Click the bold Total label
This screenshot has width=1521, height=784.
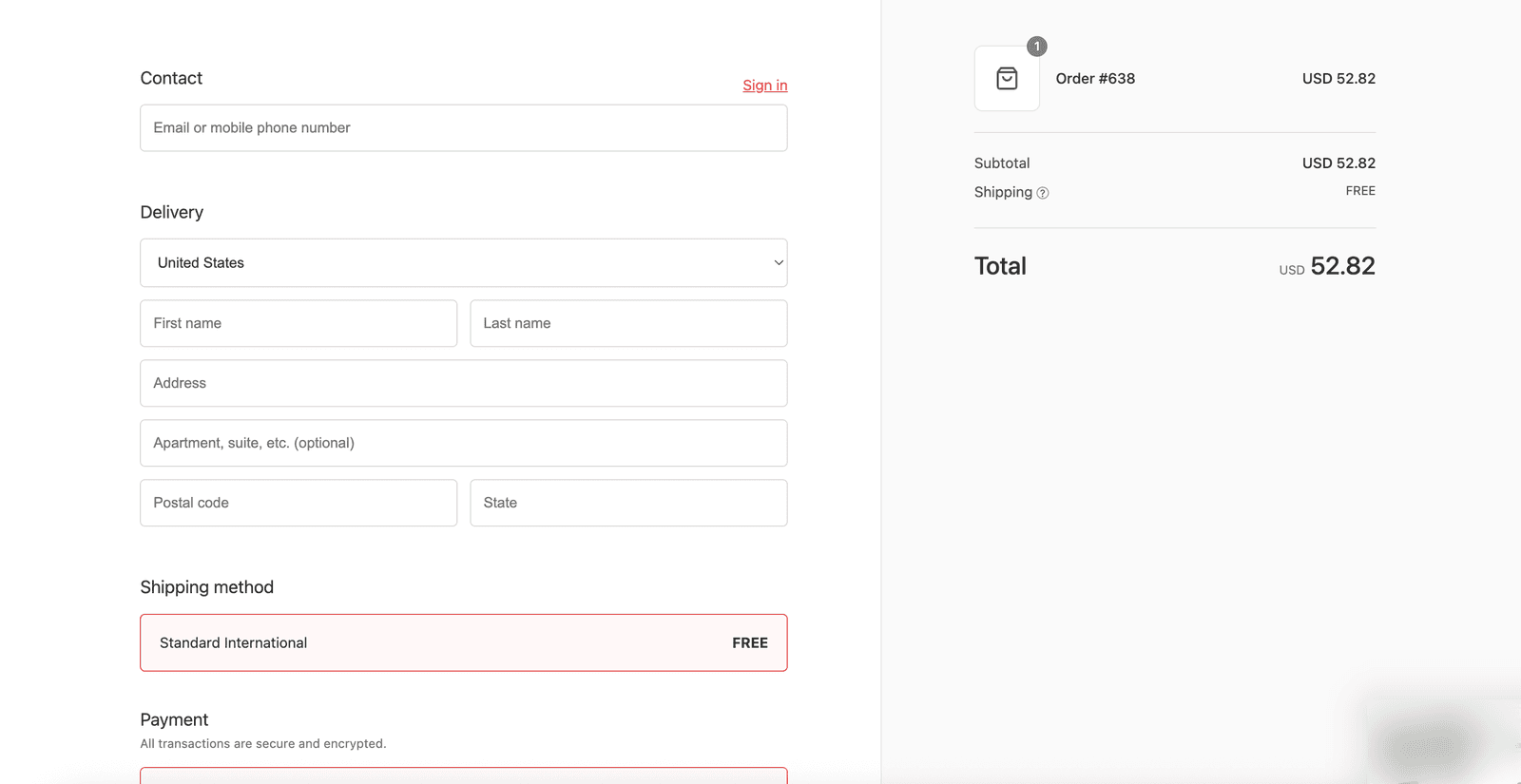(1000, 266)
